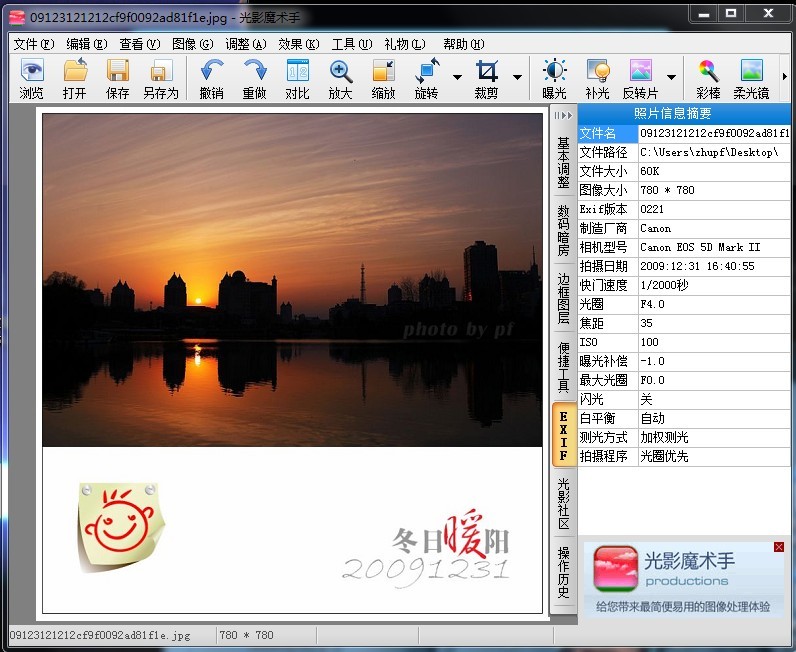The height and width of the screenshot is (652, 796).
Task: Select 最大光圈 value F0.0
Action: 714,380
